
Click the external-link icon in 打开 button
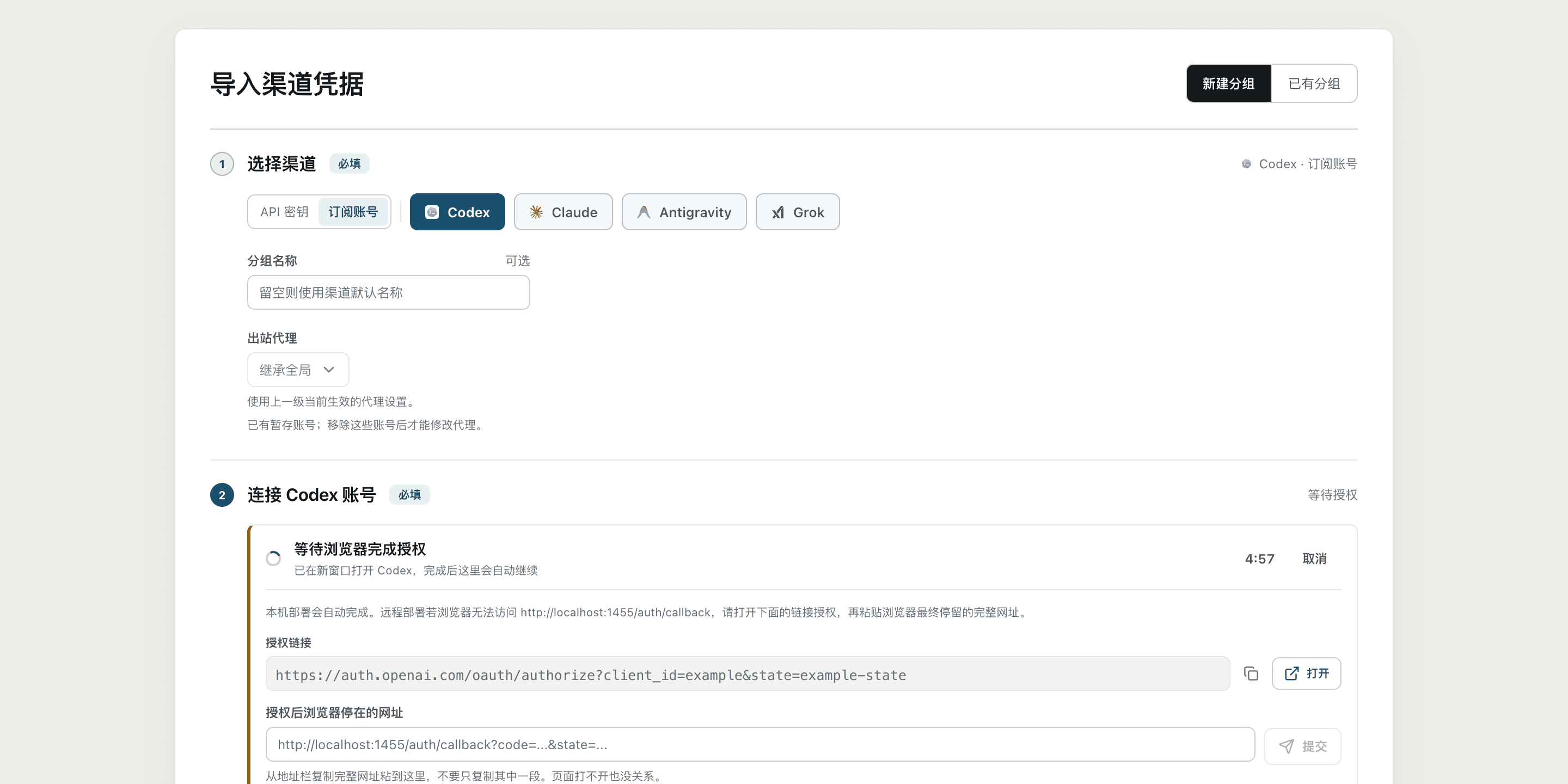point(1291,673)
